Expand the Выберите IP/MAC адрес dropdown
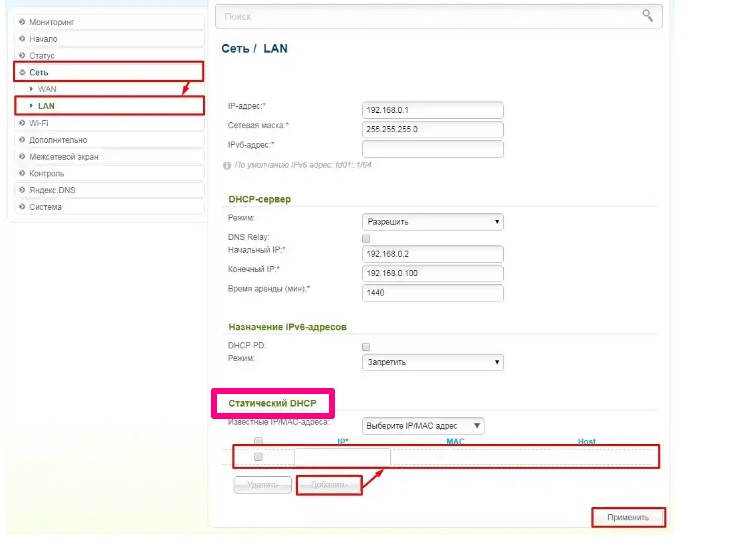This screenshot has width=741, height=548. pyautogui.click(x=423, y=426)
